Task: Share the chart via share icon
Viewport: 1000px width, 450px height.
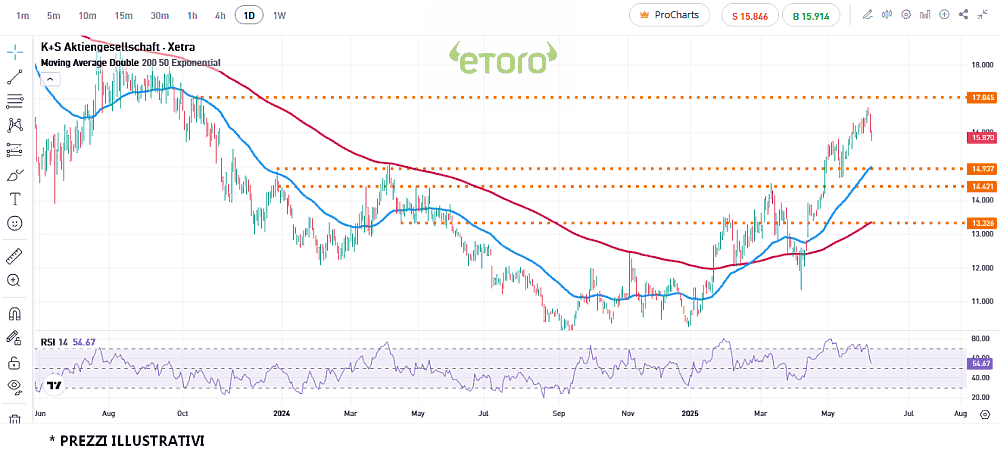Action: click(x=964, y=15)
